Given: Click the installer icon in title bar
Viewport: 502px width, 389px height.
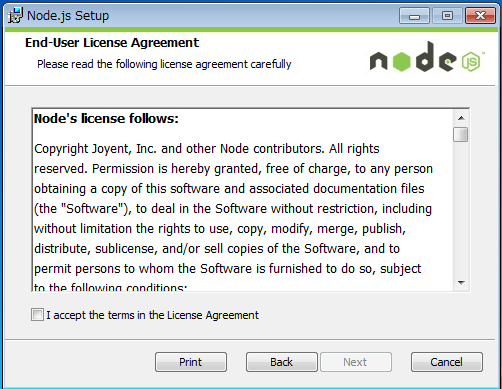Looking at the screenshot, I should [x=15, y=15].
